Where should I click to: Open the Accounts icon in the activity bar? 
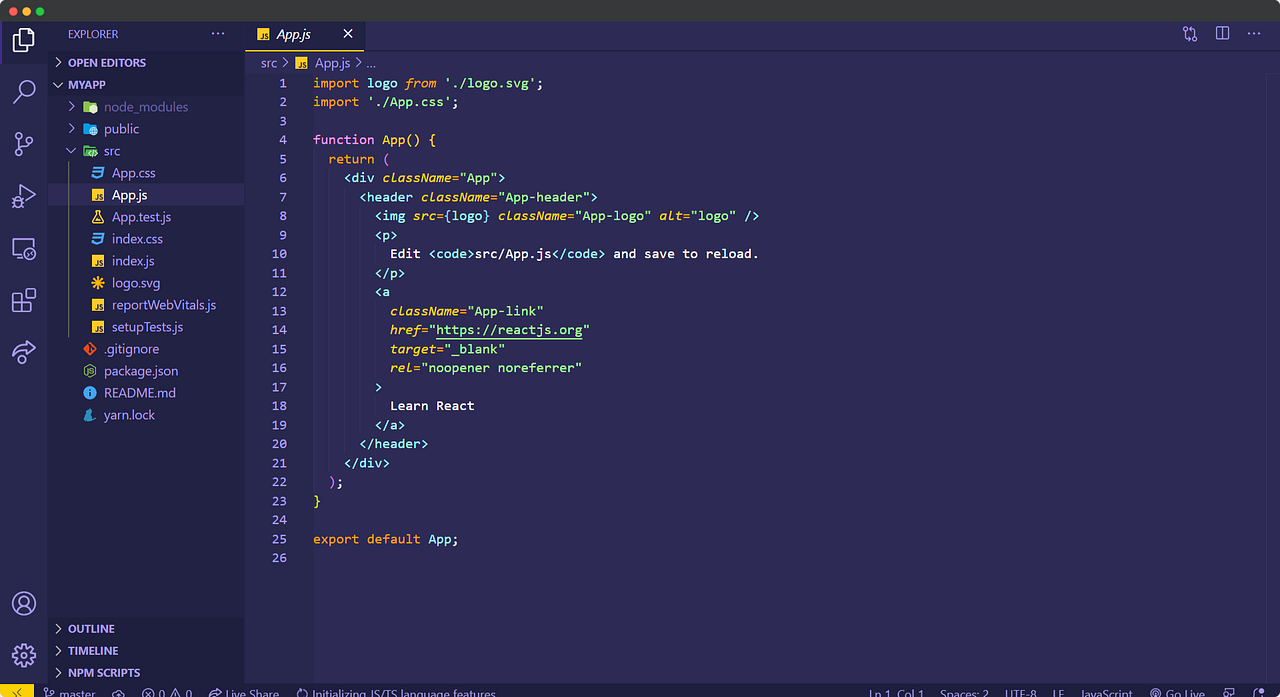click(23, 603)
